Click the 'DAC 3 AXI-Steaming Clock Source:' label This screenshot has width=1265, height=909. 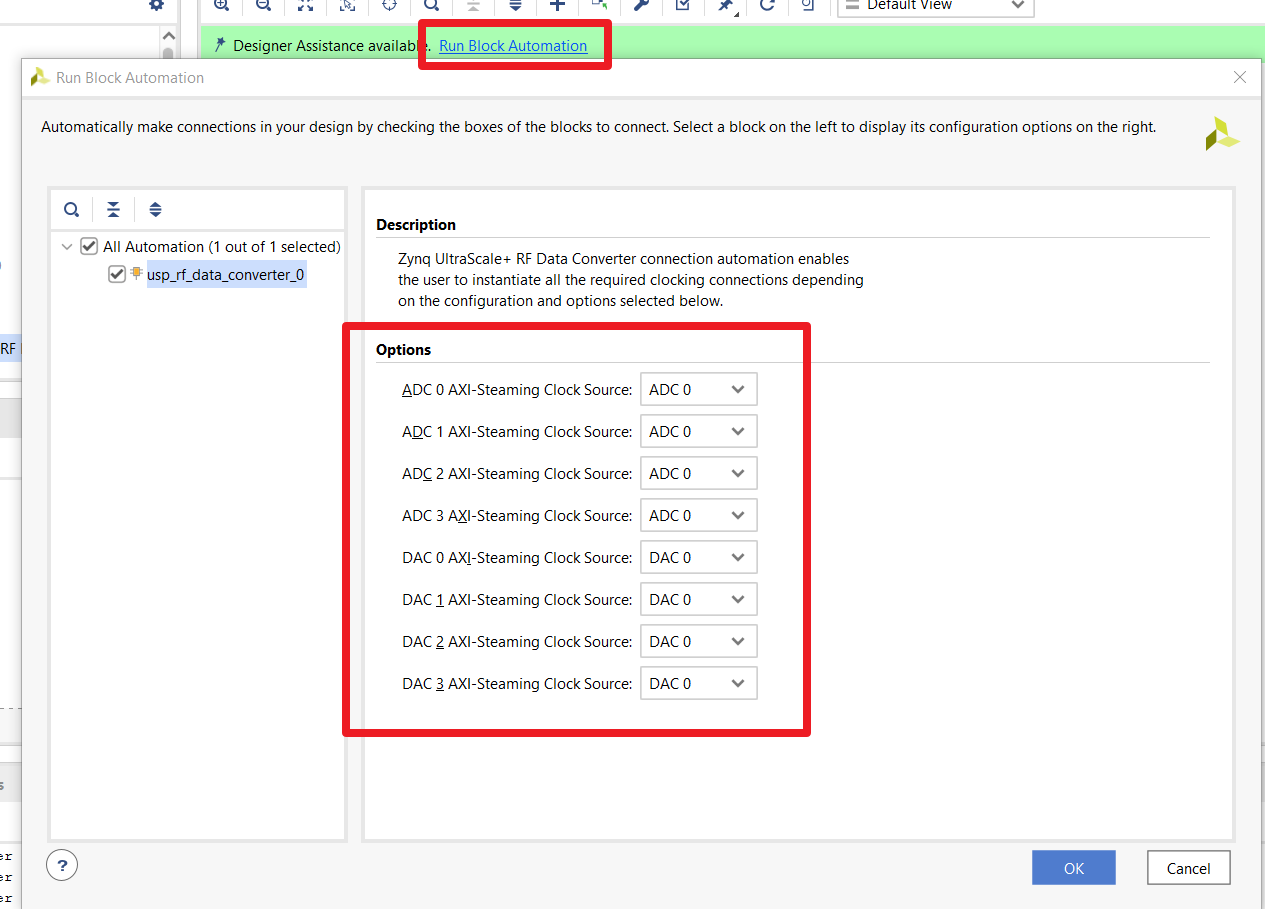coord(517,684)
